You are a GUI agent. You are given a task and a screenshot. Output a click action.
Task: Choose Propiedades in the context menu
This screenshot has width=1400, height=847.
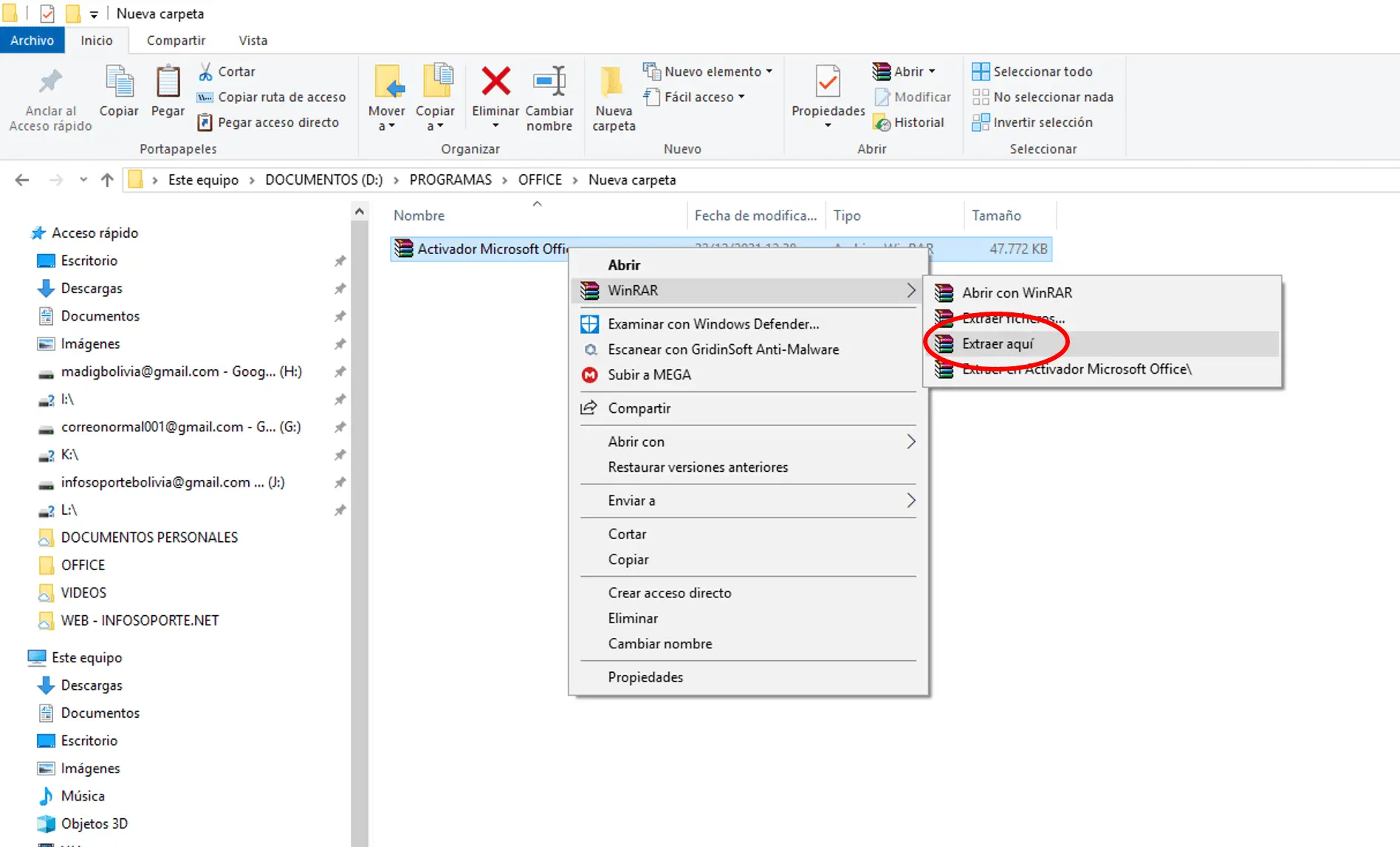(x=748, y=676)
